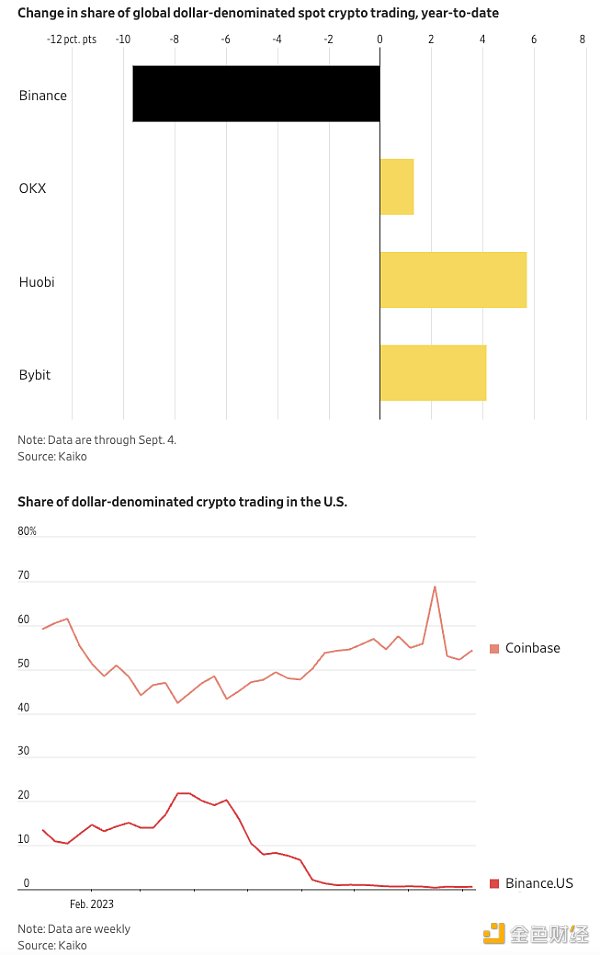Screen dimensions: 600x955
Task: Click the Huobi row label
Action: pos(36,281)
